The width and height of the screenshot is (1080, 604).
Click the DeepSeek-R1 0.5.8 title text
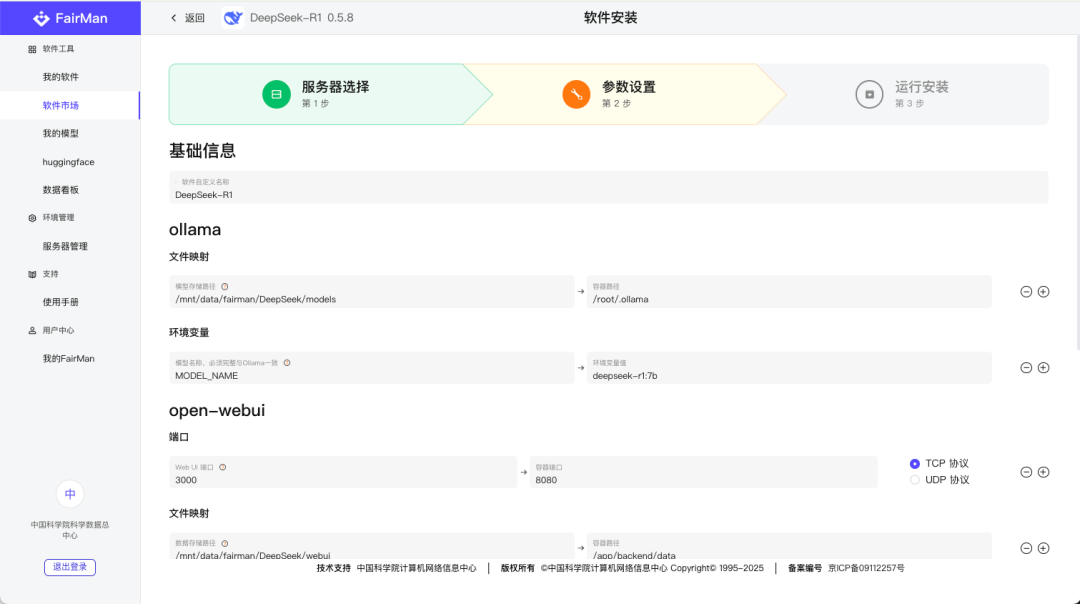pyautogui.click(x=302, y=18)
